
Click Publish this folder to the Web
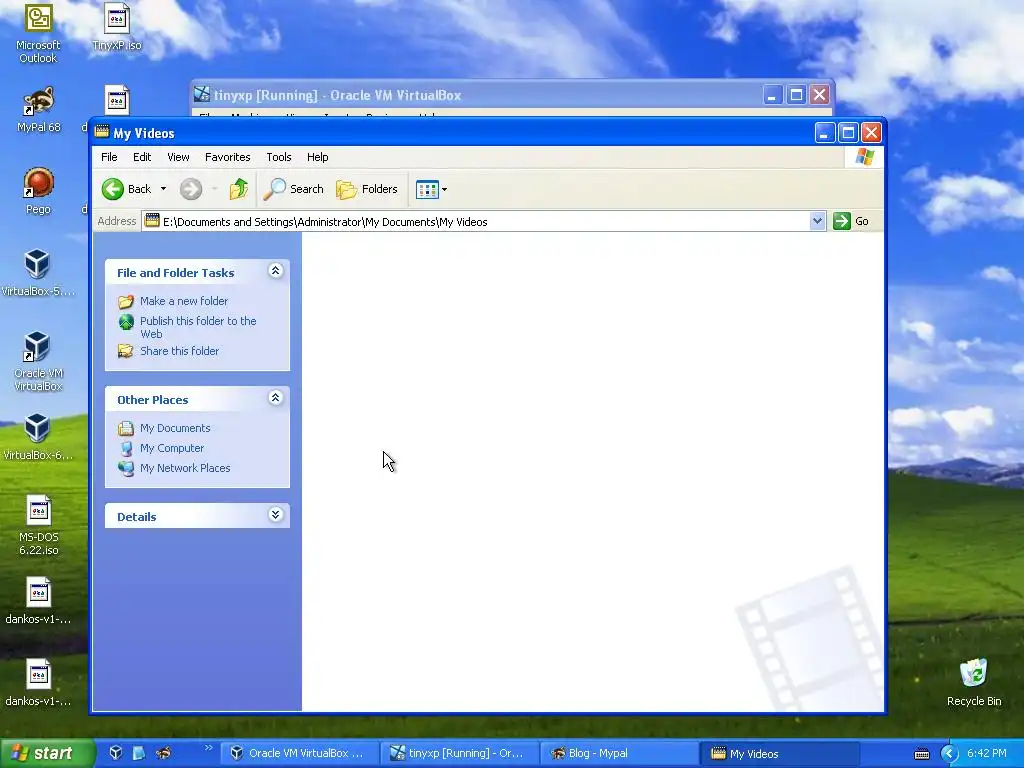(x=198, y=327)
